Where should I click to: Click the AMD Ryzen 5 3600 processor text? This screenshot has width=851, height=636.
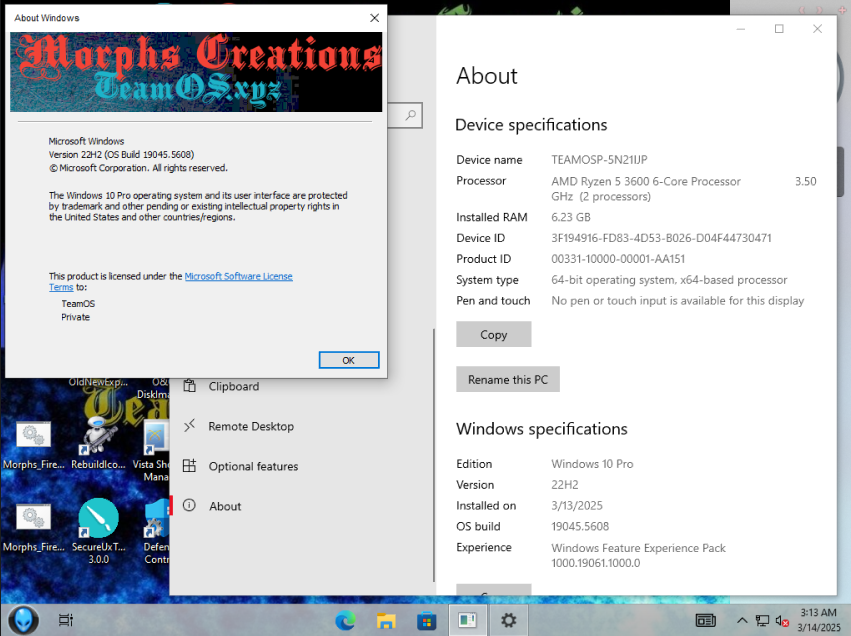(x=646, y=181)
